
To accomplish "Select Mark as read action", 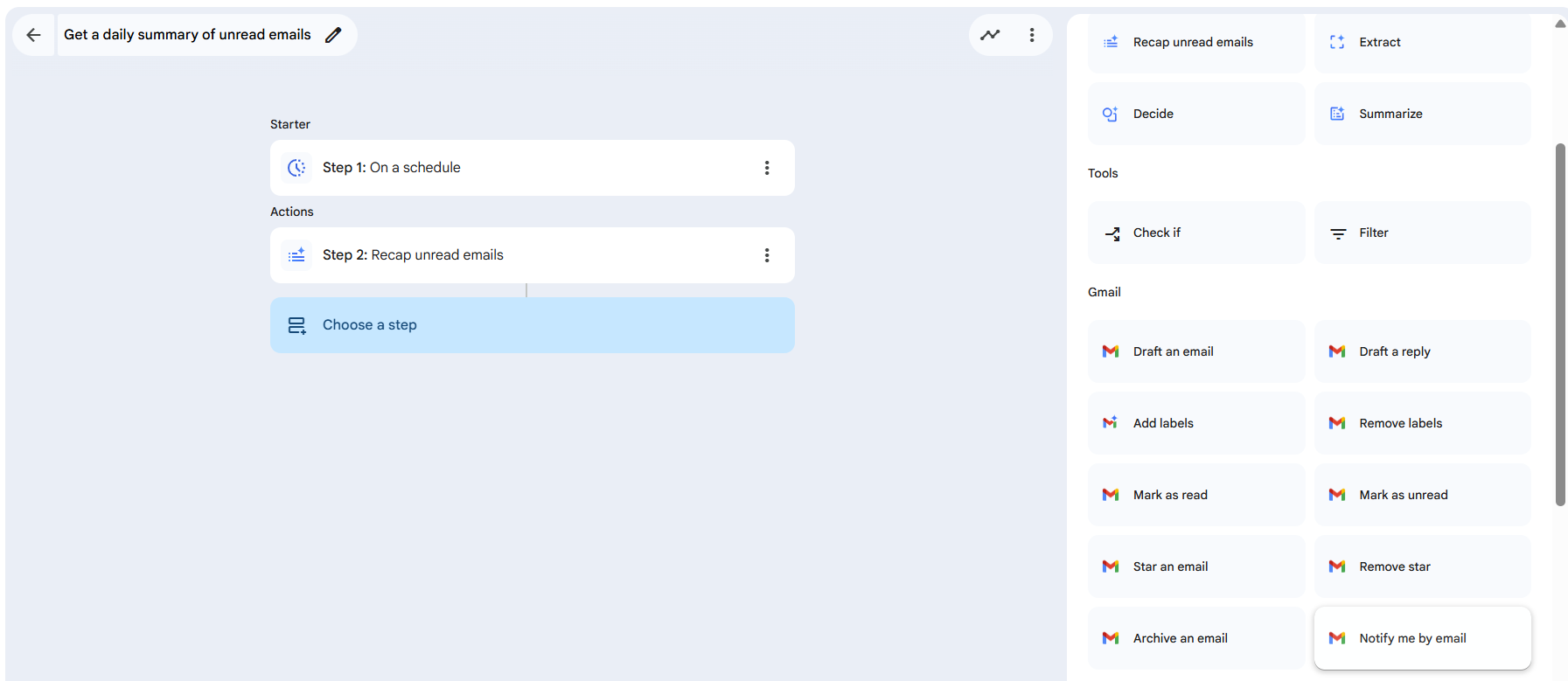I will pos(1195,495).
